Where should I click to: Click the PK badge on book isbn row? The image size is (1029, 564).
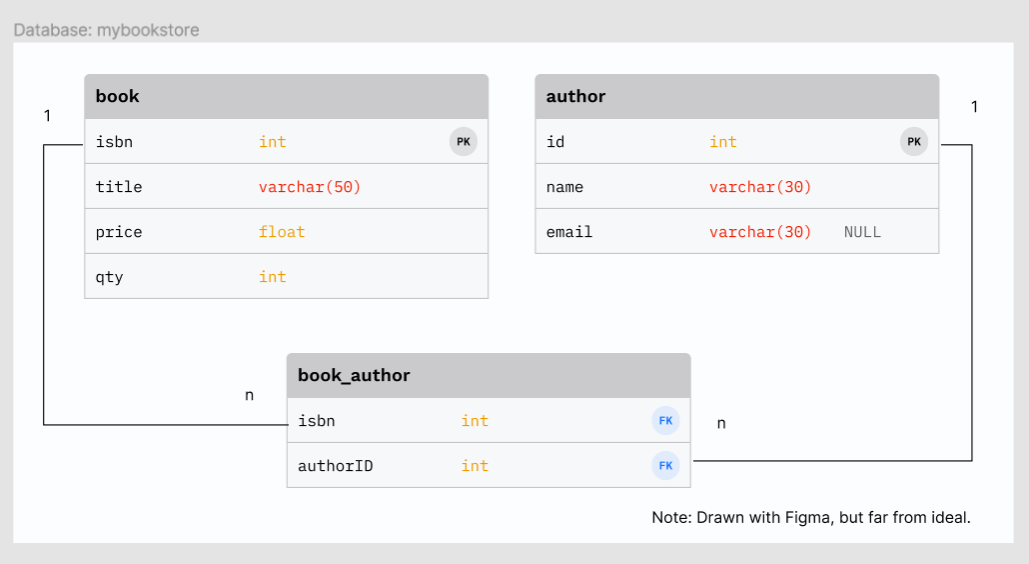463,142
